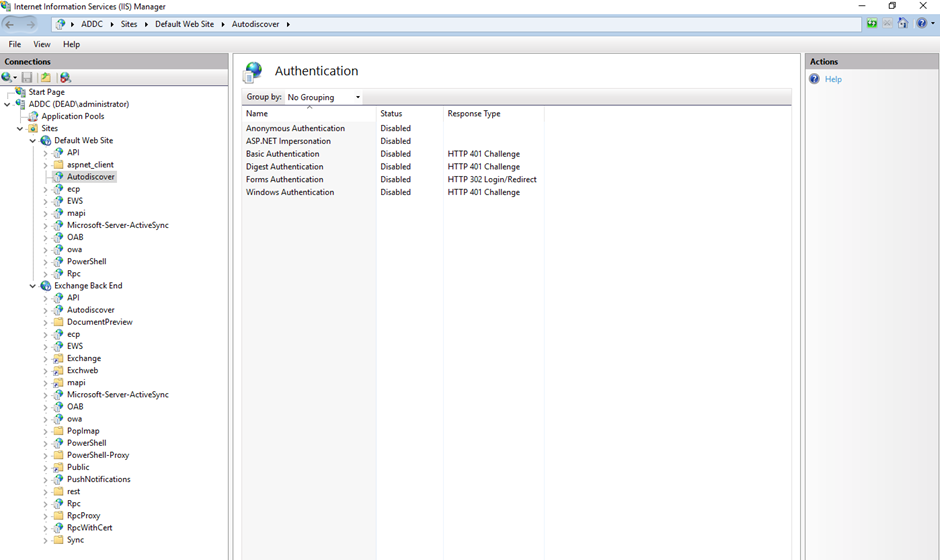940x560 pixels.
Task: Click the Create New Connection globe icon
Action: click(x=8, y=77)
